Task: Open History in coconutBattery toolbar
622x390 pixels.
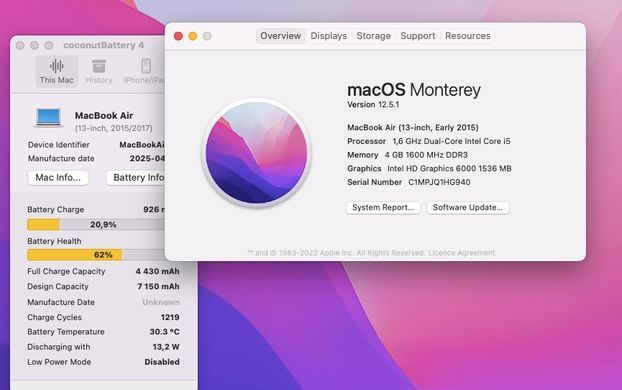Action: click(99, 72)
